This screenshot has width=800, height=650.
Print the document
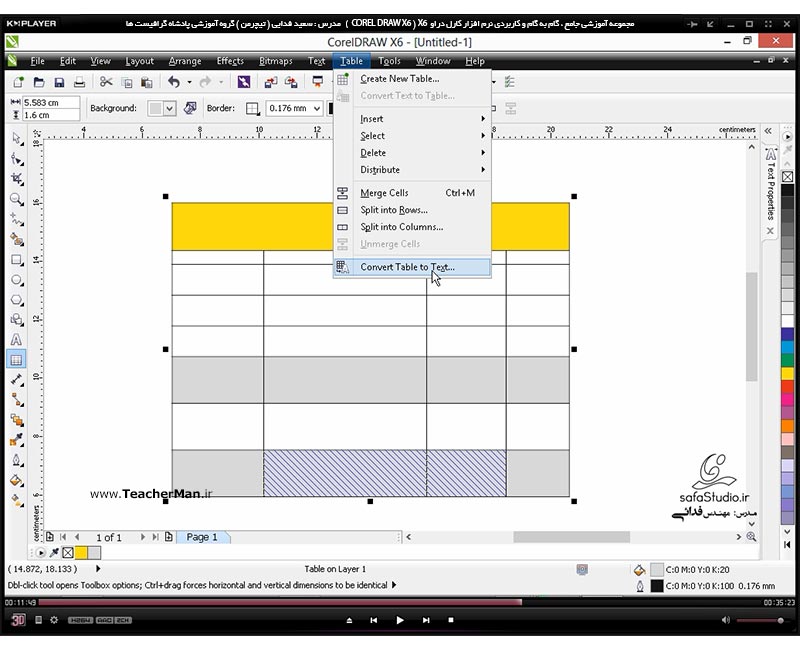click(79, 82)
